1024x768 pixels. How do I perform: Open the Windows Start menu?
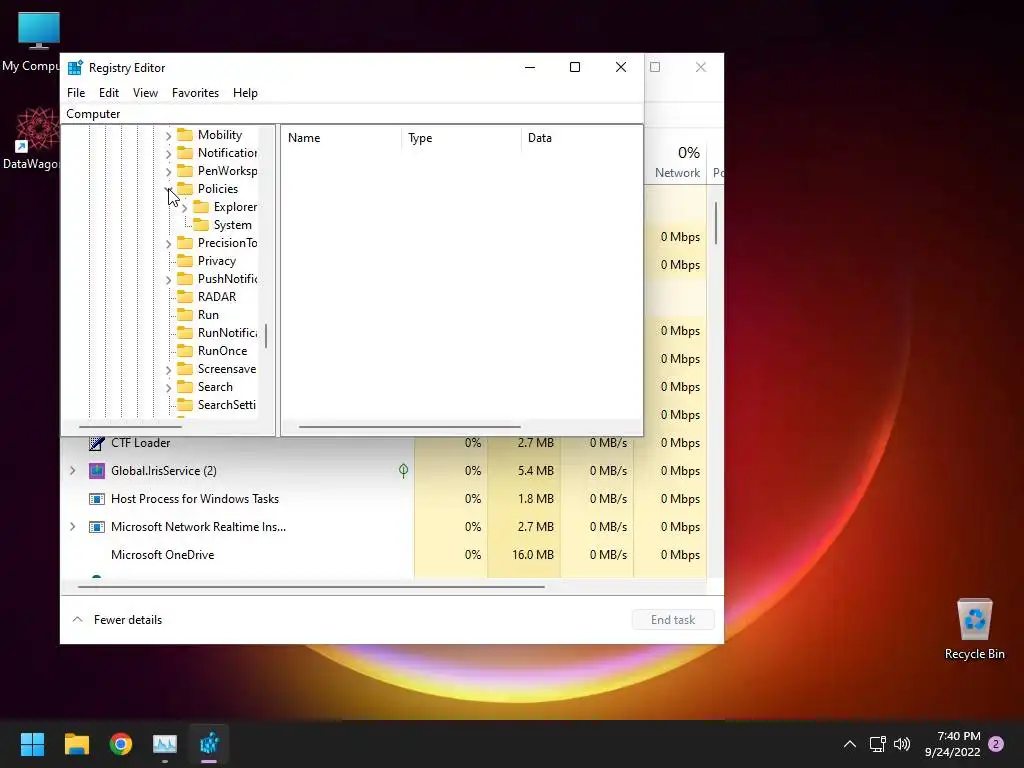coord(32,744)
